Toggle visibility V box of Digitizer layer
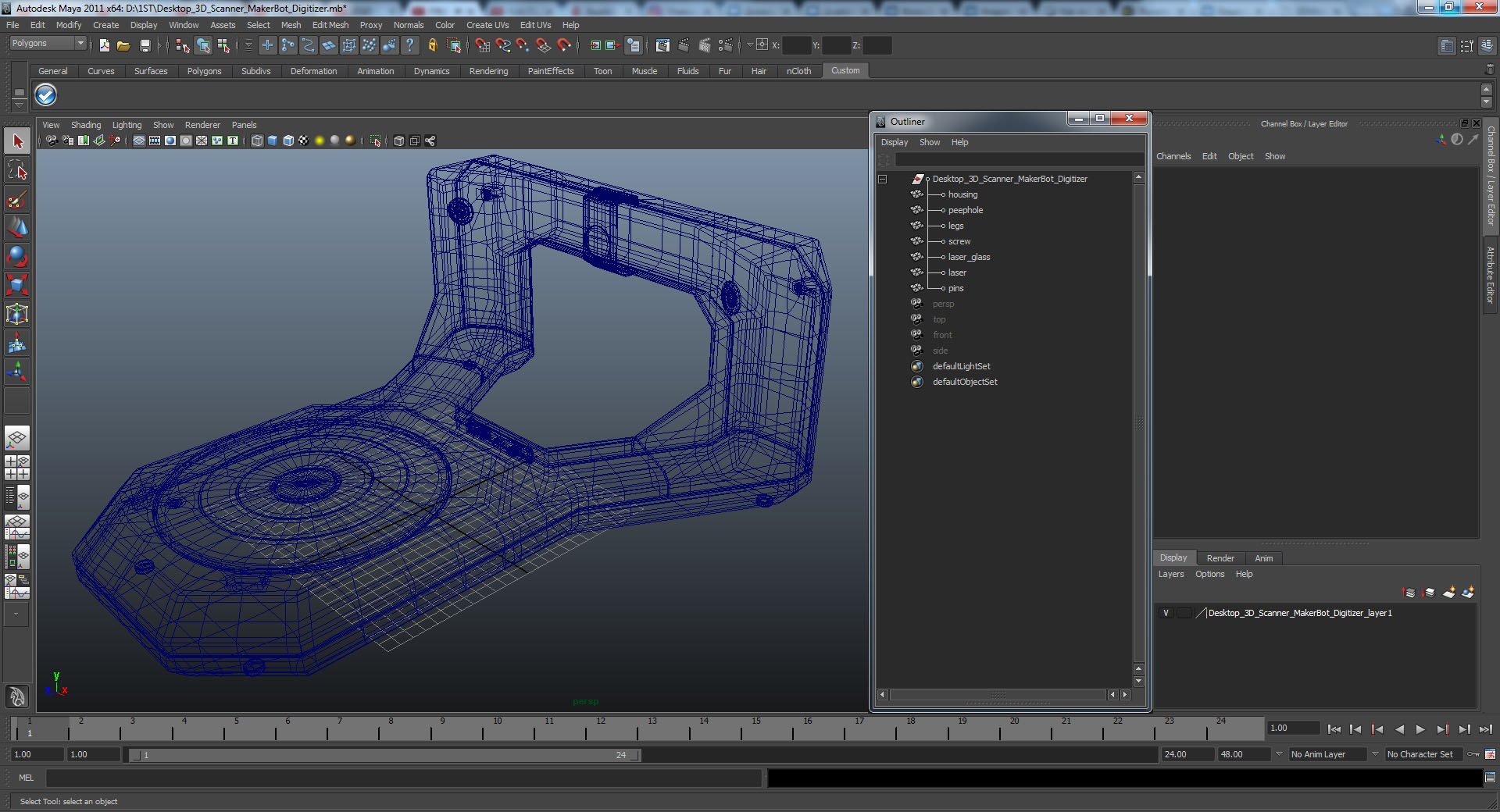The height and width of the screenshot is (812, 1500). [x=1166, y=614]
